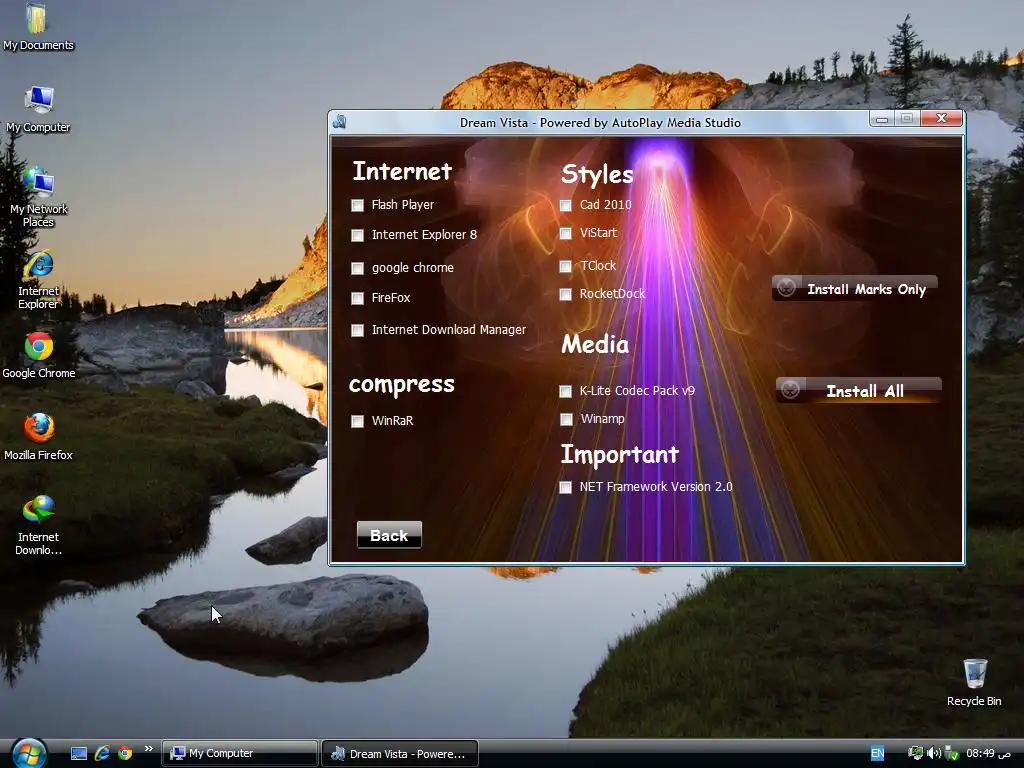Viewport: 1024px width, 768px height.
Task: Check the Flash Player checkbox
Action: coord(357,206)
